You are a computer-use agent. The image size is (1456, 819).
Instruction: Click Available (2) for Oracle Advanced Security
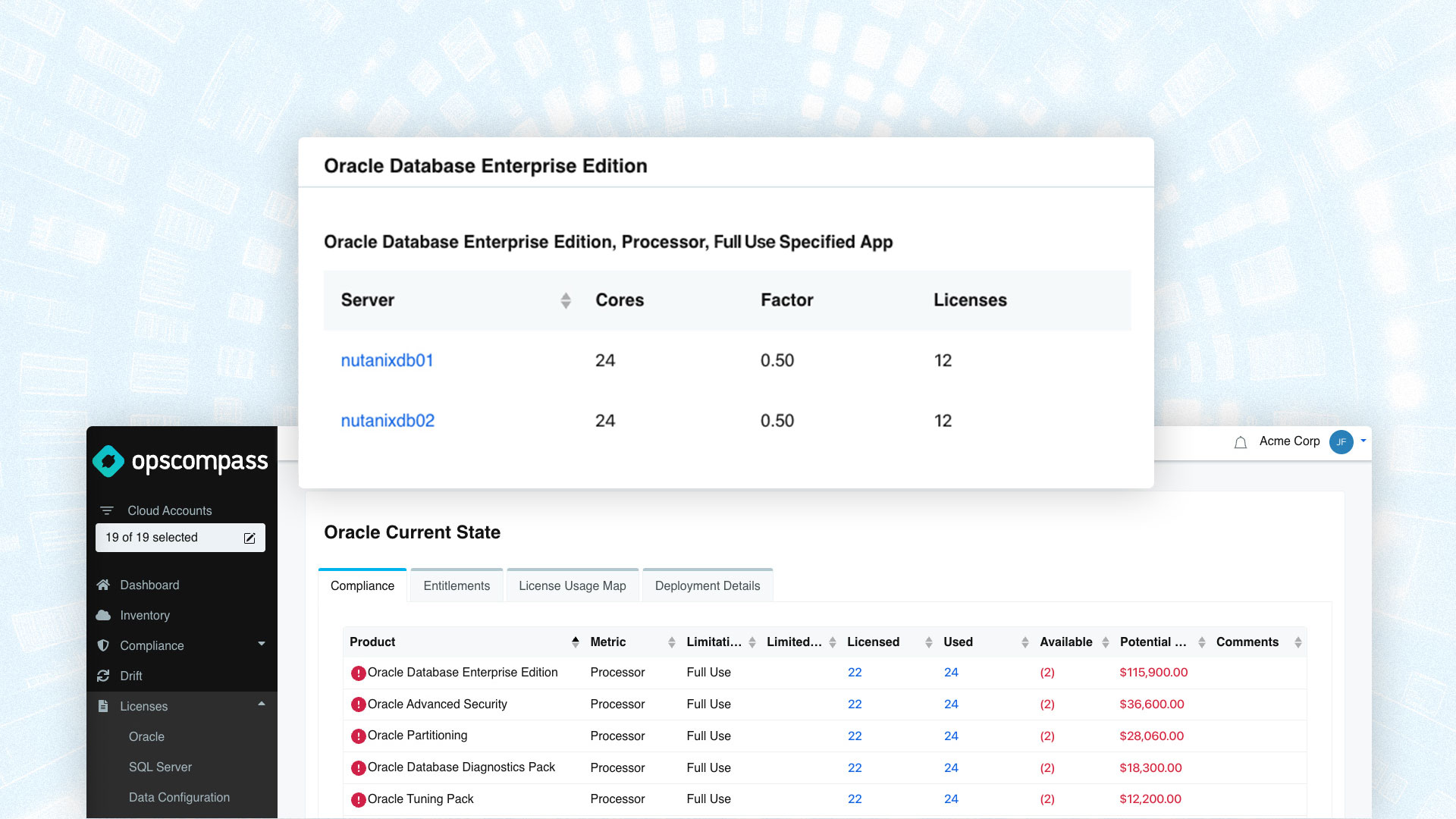click(1047, 704)
